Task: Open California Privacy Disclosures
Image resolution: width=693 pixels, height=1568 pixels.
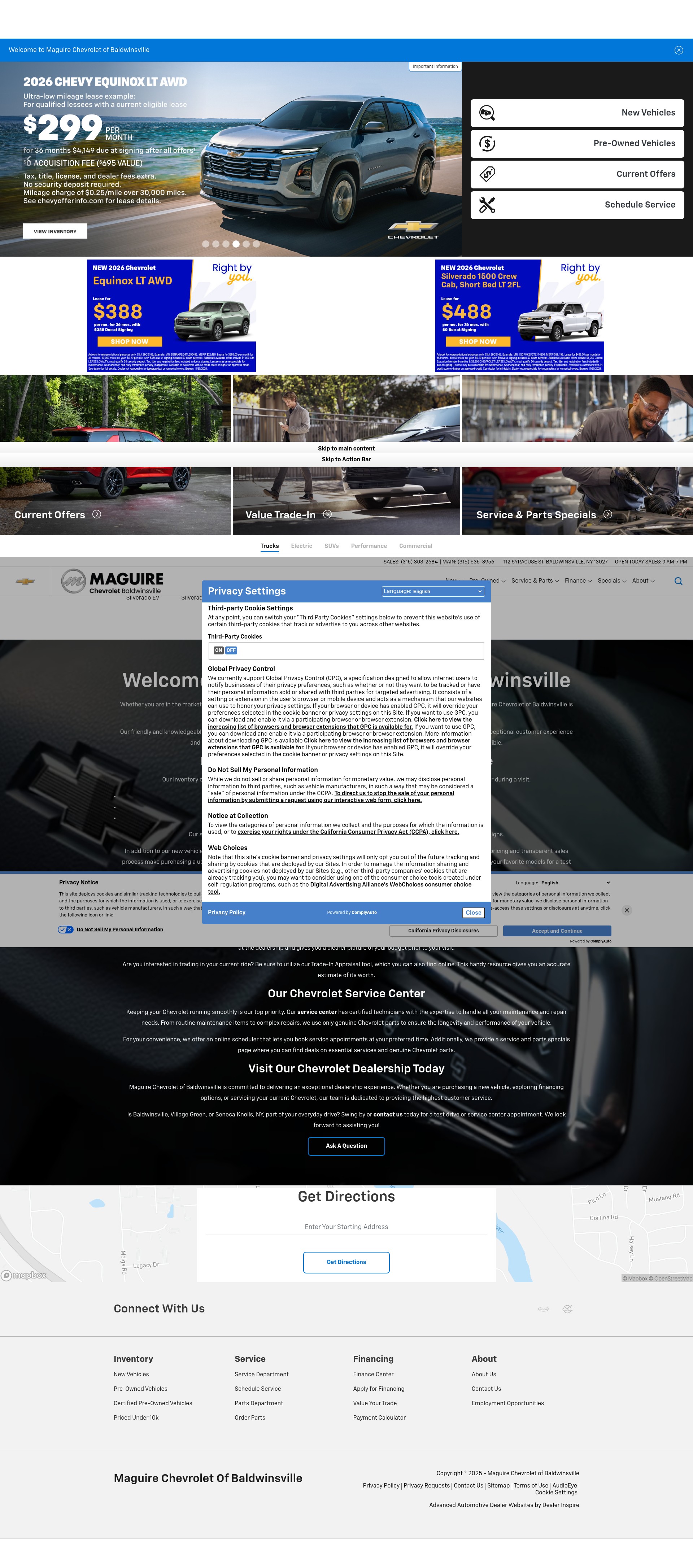Action: pos(444,931)
